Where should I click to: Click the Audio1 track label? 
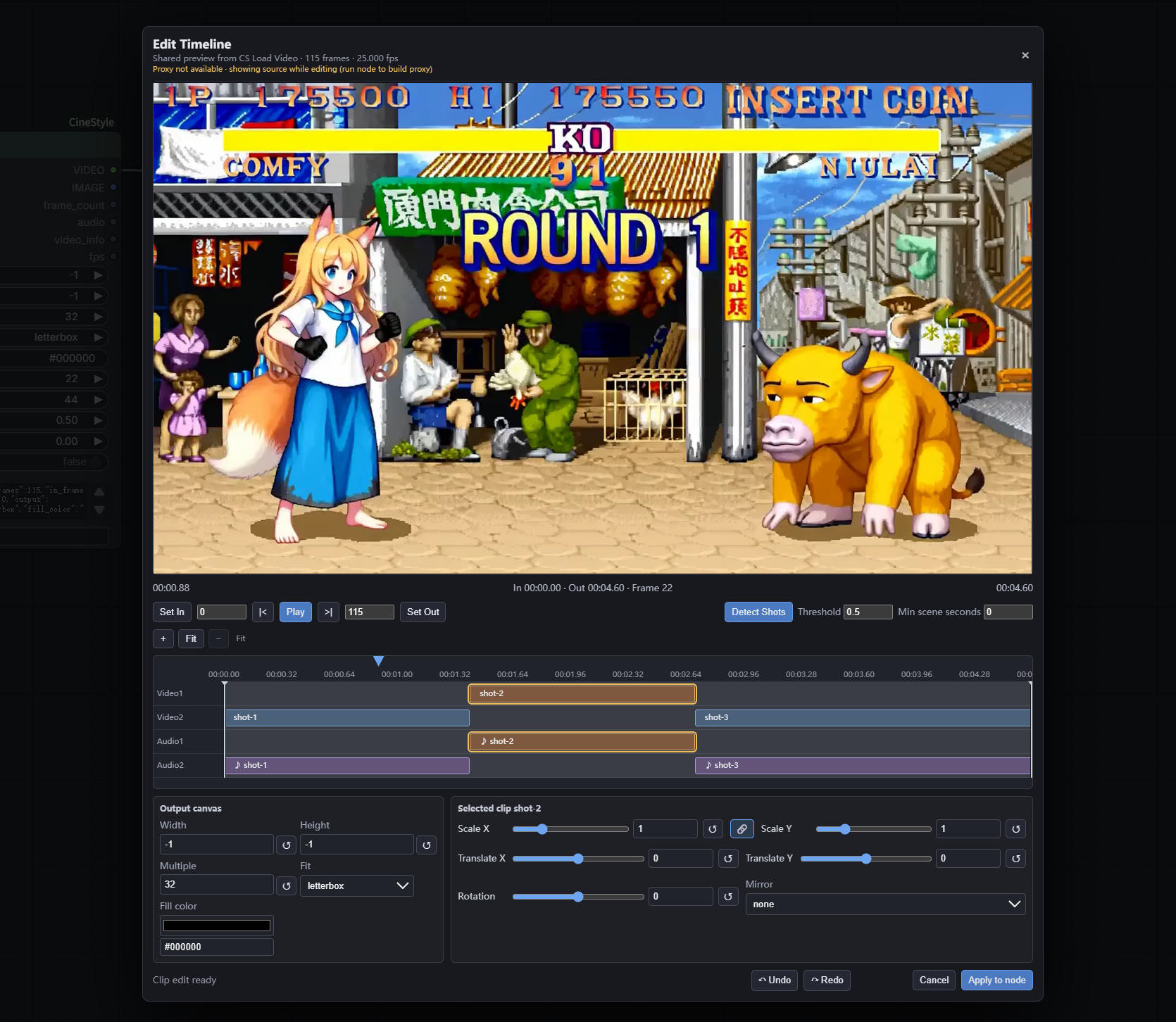pos(170,741)
